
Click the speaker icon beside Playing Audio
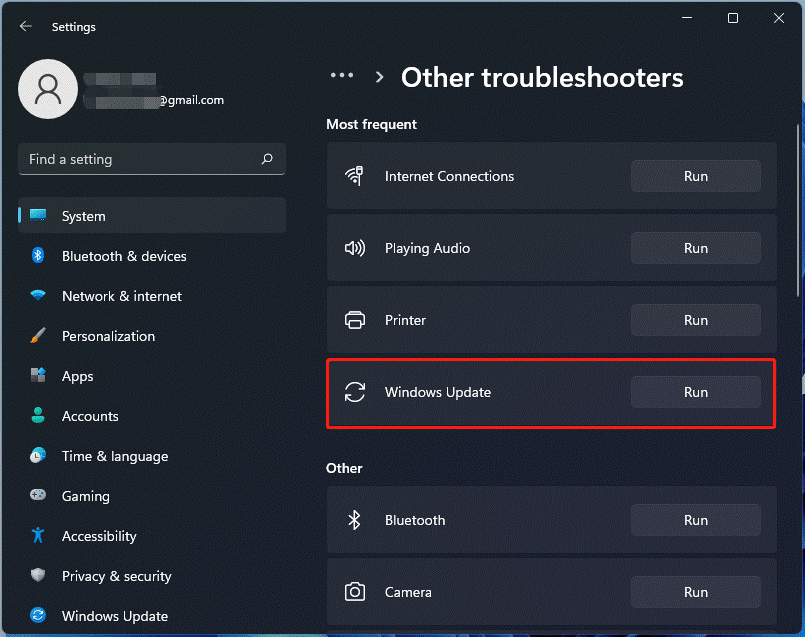[x=355, y=248]
